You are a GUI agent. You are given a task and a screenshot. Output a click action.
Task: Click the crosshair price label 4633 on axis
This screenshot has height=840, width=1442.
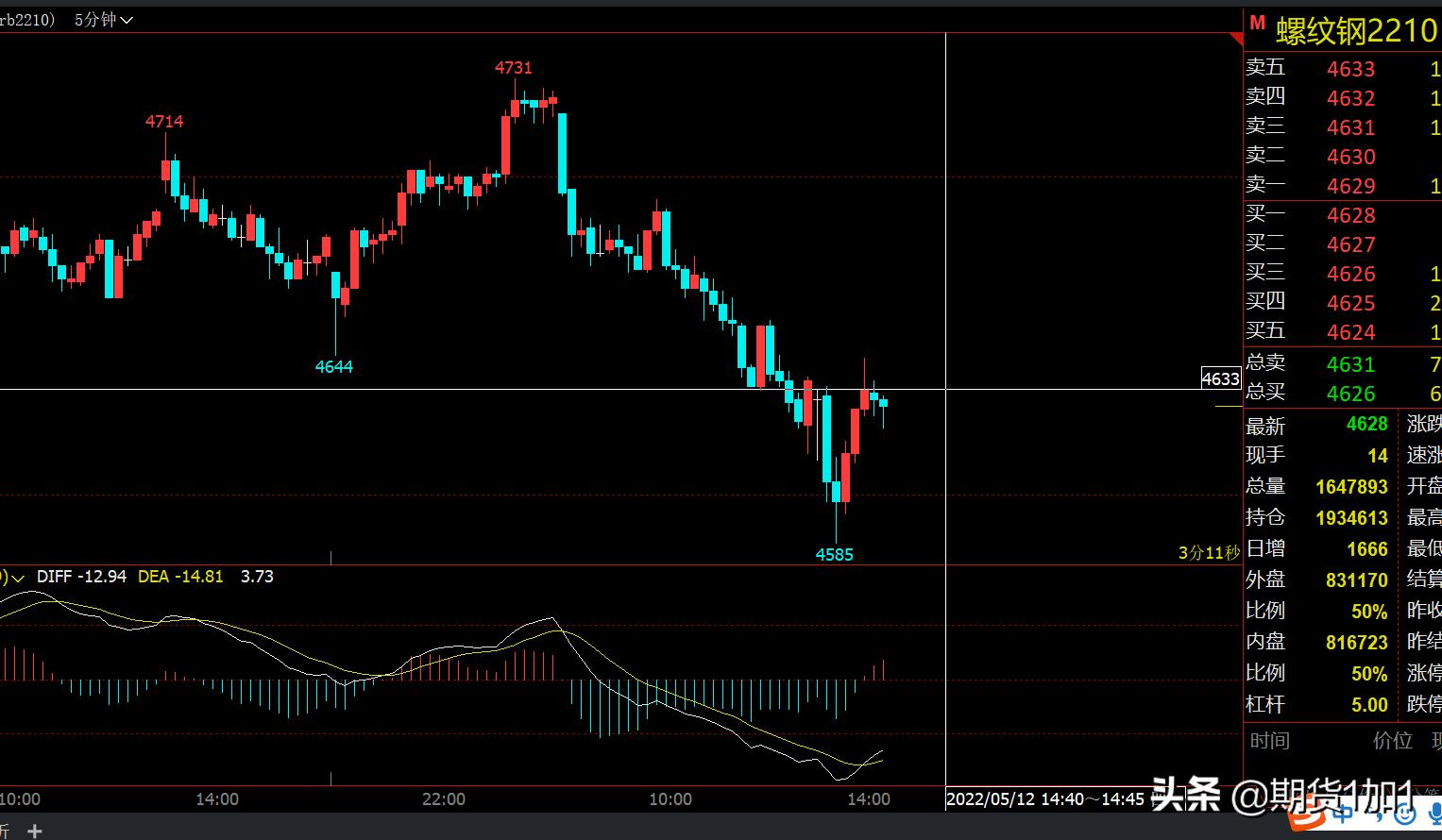pos(1220,378)
